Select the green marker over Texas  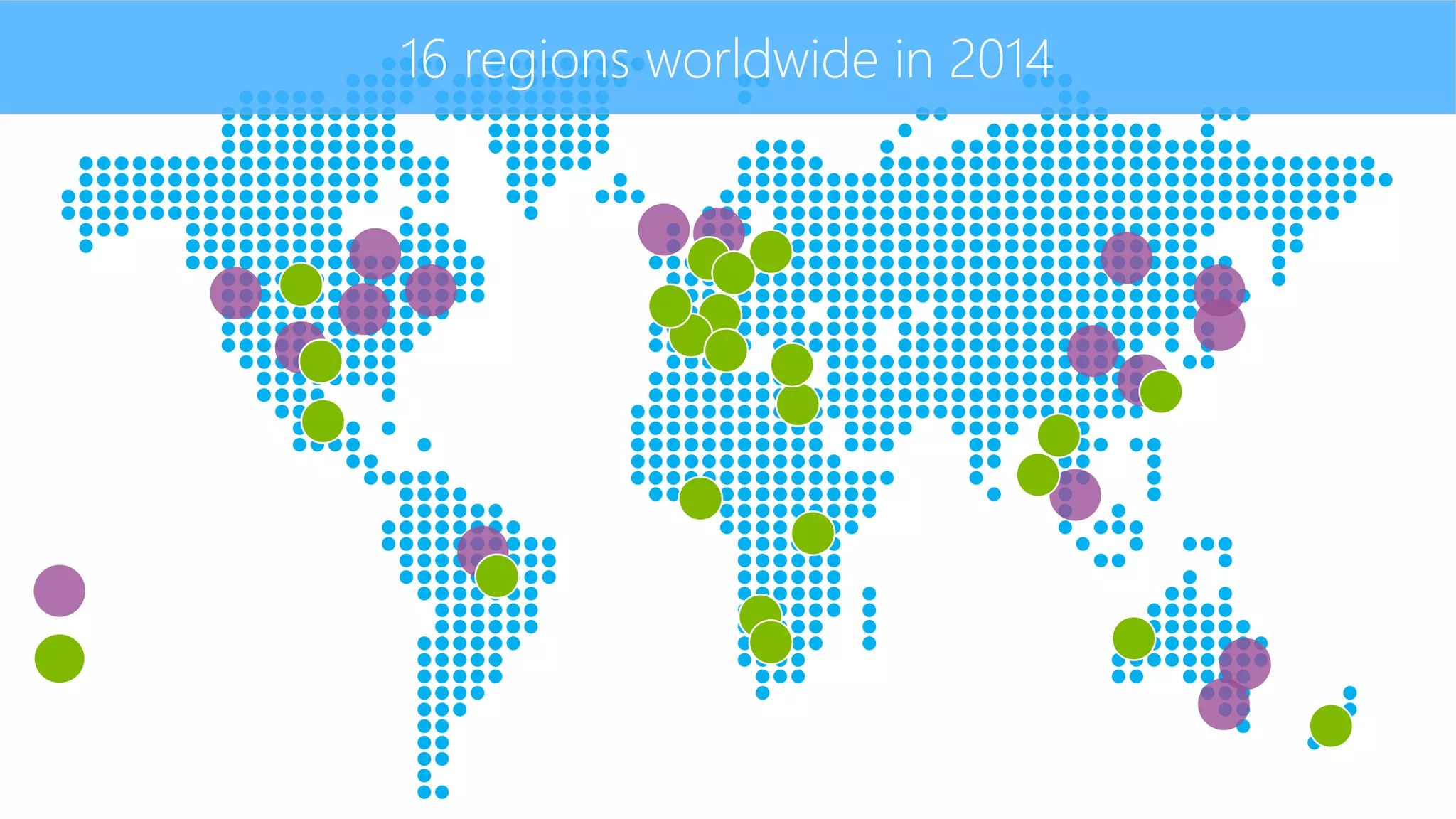(x=321, y=361)
